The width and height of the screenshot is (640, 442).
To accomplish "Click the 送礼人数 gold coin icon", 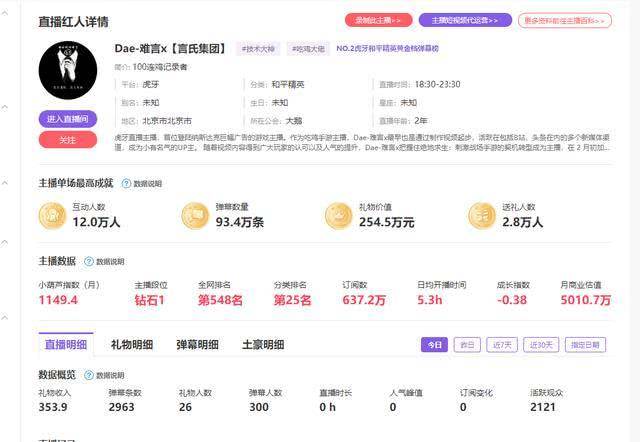I will (483, 215).
